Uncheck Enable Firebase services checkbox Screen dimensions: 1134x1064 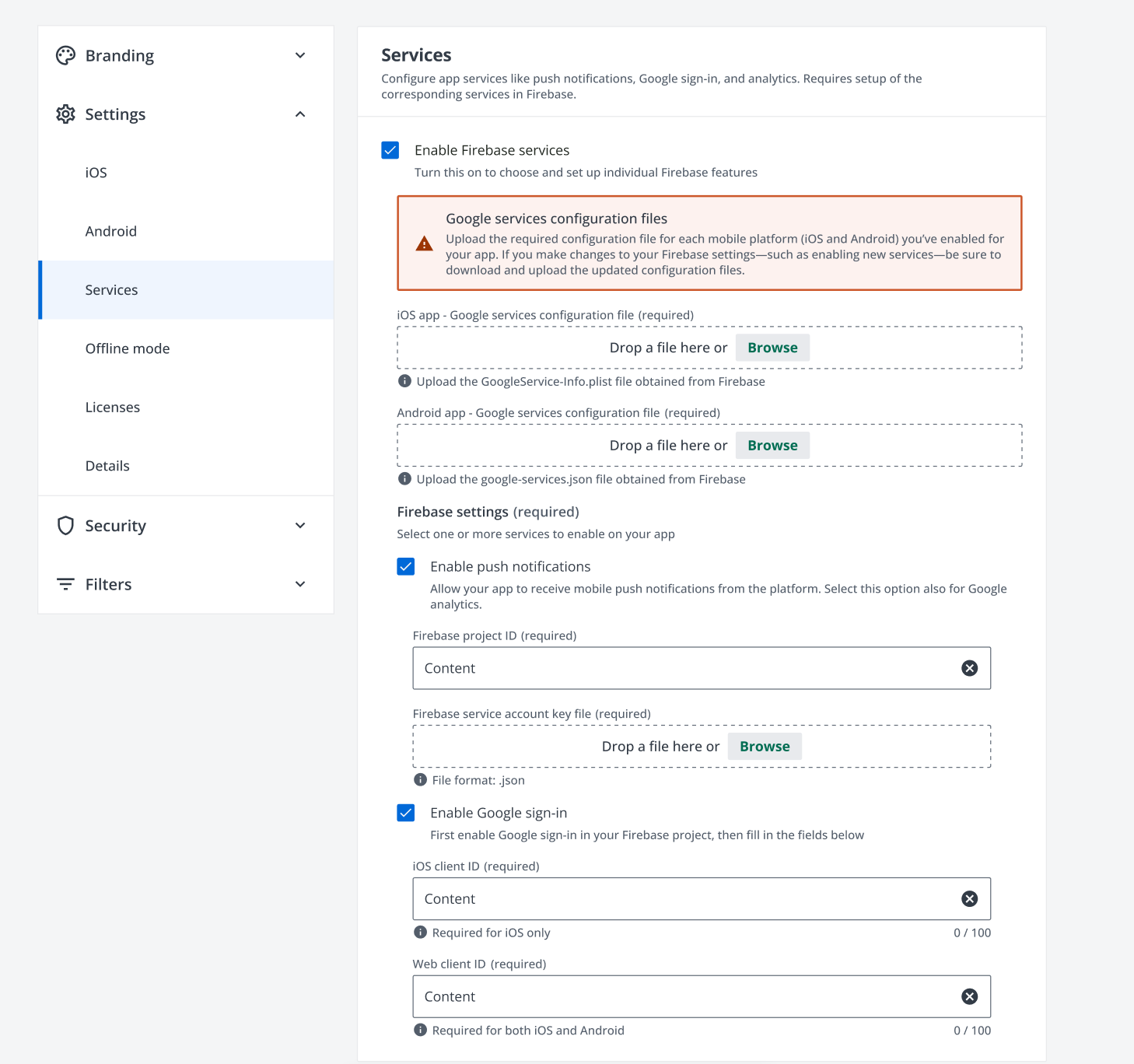tap(390, 150)
